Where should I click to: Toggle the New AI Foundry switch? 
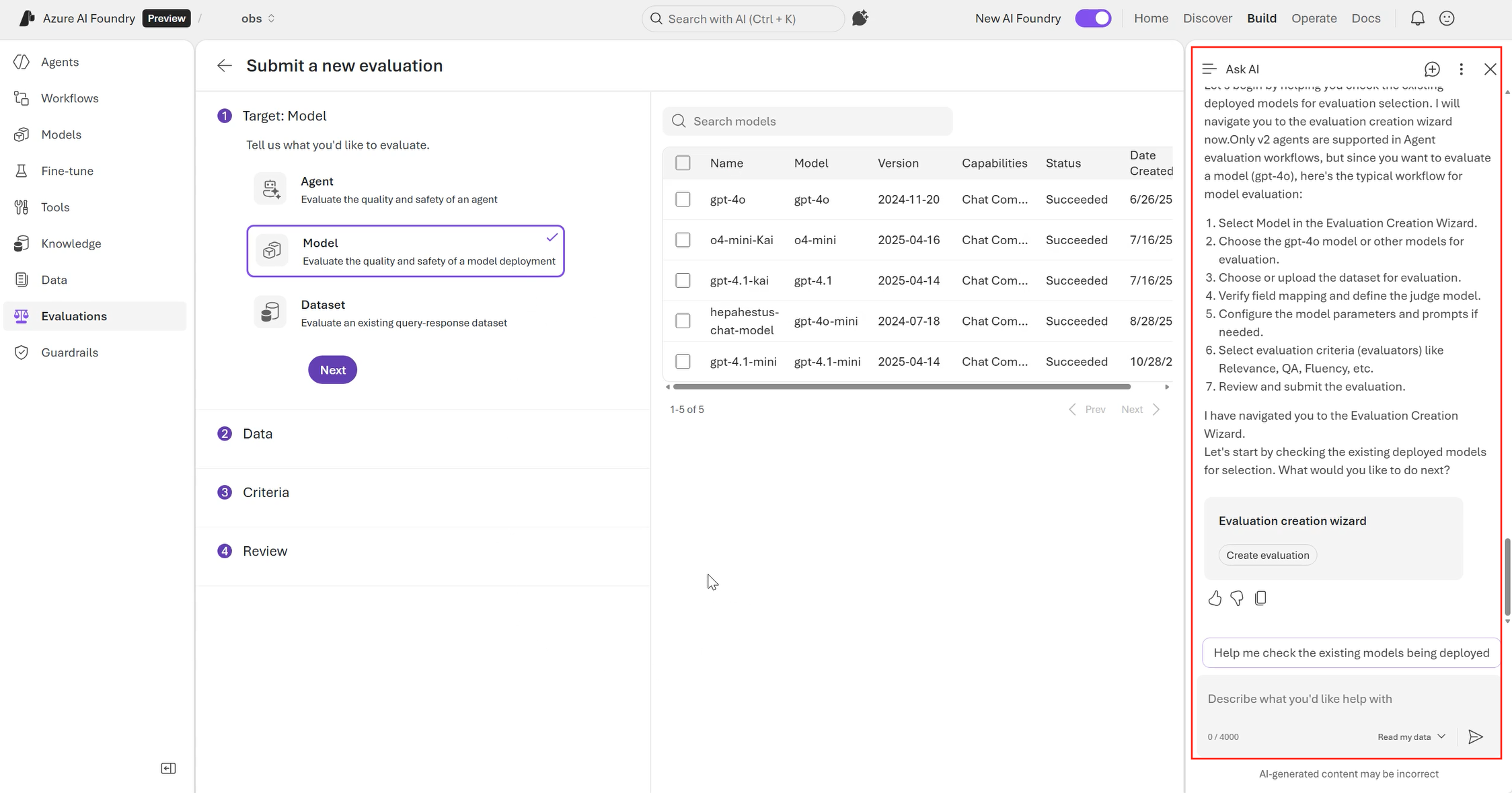click(x=1093, y=18)
